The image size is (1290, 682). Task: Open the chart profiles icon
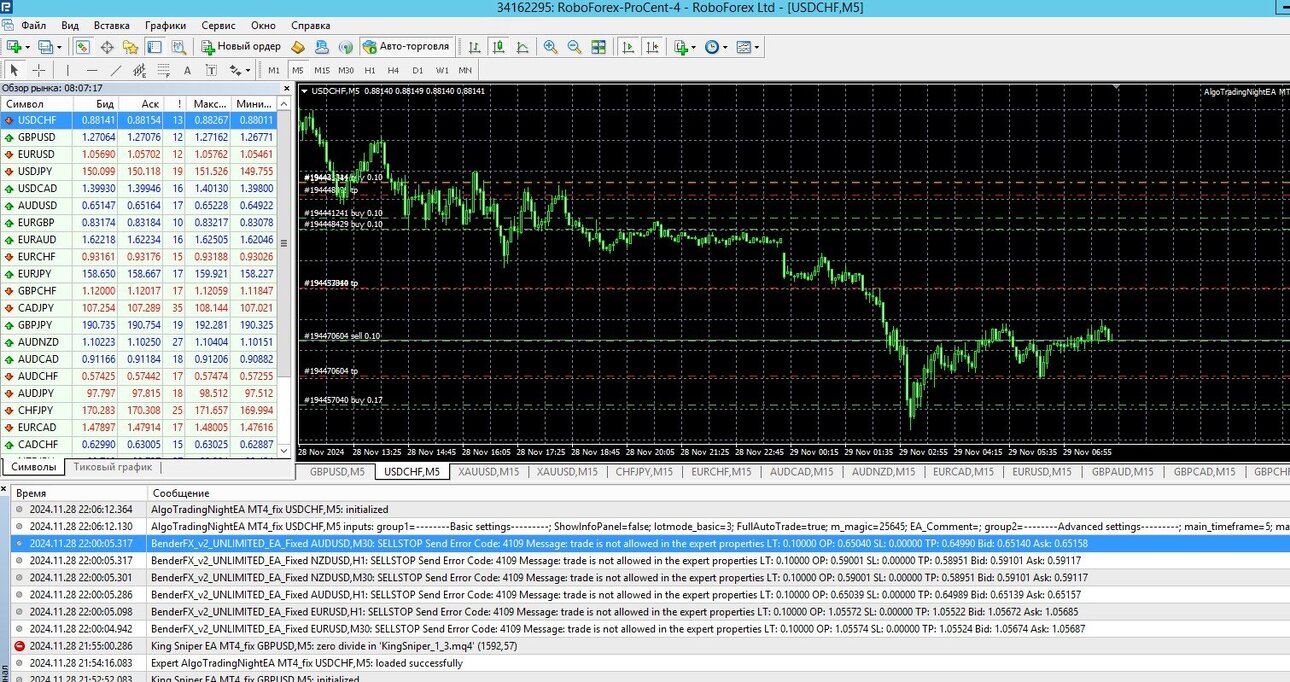click(46, 47)
